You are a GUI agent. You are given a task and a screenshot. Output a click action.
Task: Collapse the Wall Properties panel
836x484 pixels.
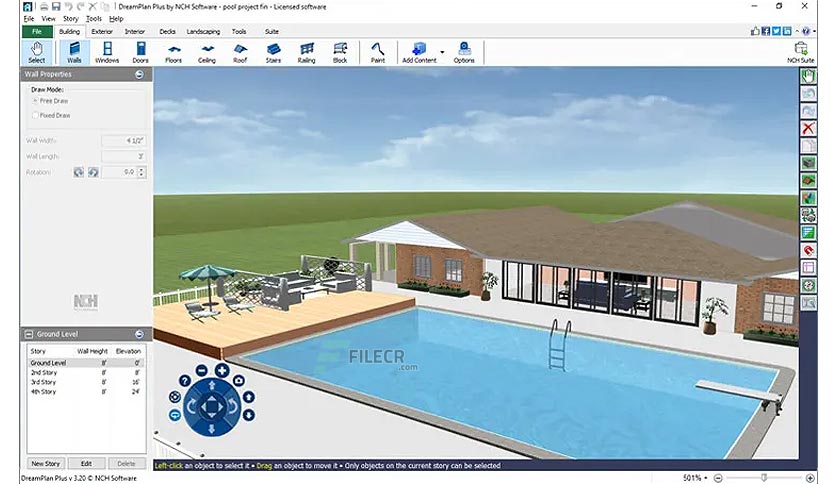click(139, 75)
